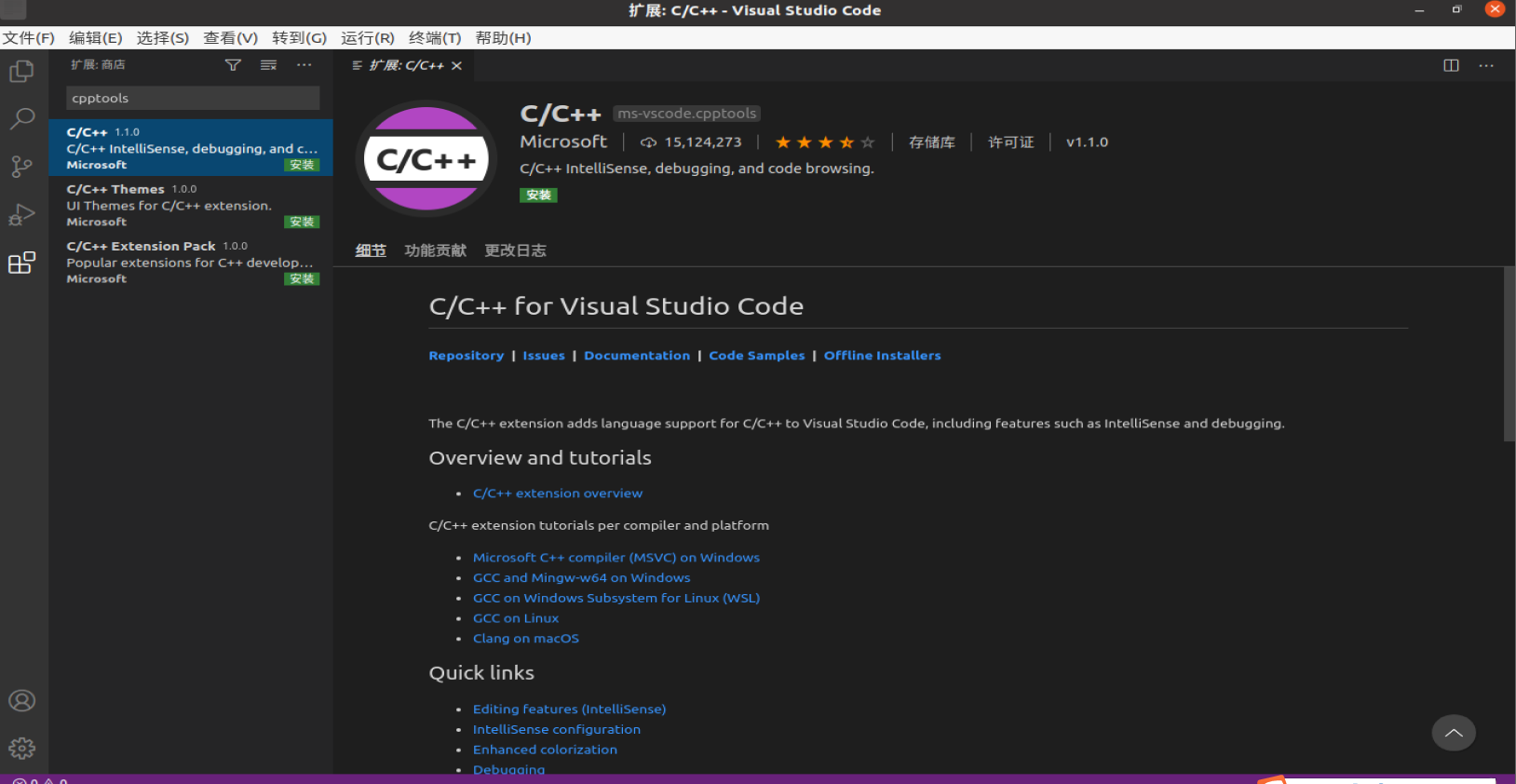Open Run and Debug view

[21, 215]
